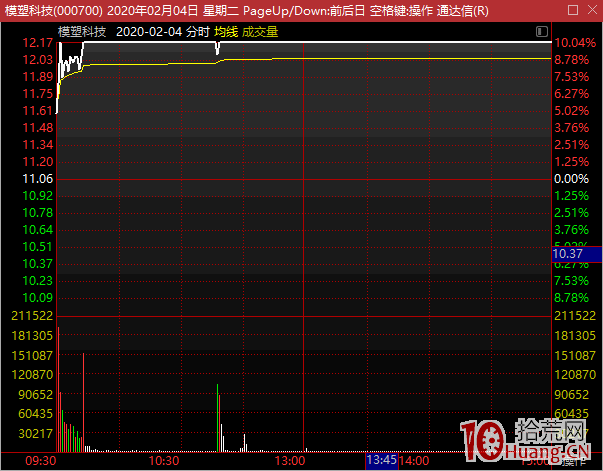Image resolution: width=603 pixels, height=471 pixels.
Task: Click the red 8.78% percentage label
Action: click(571, 60)
